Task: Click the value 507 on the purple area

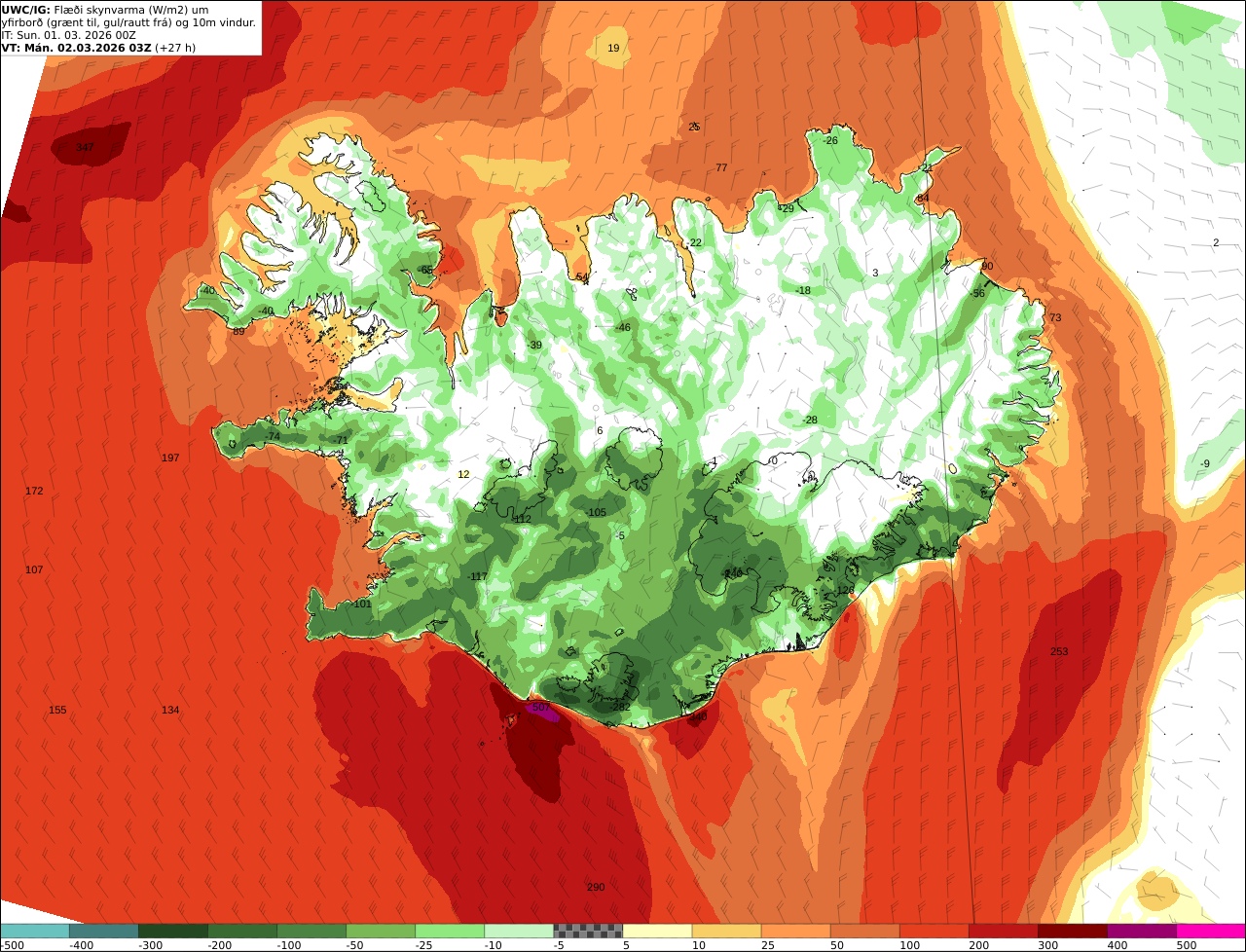Action: point(541,708)
